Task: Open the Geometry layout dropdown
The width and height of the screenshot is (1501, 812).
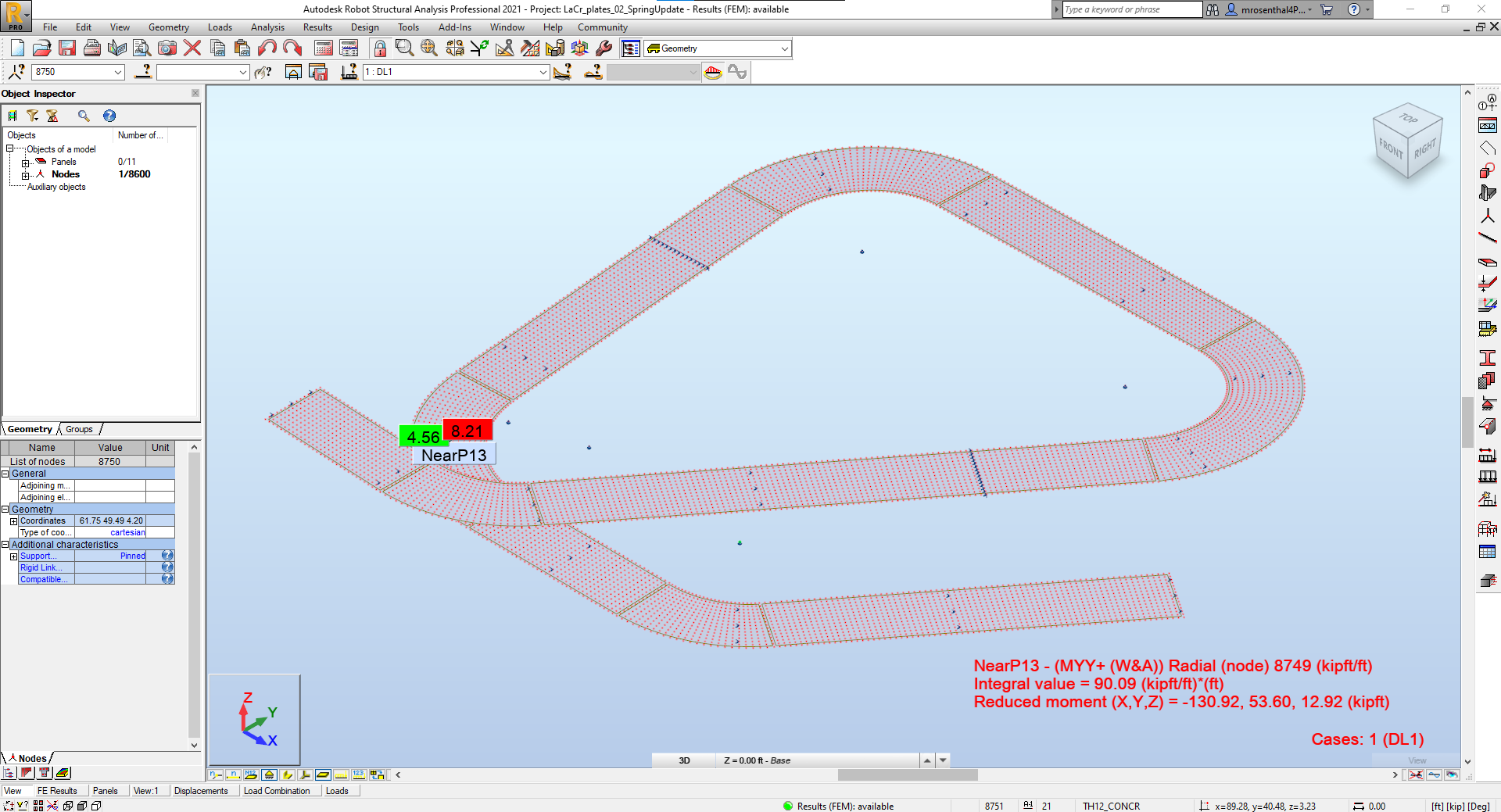Action: pyautogui.click(x=783, y=48)
